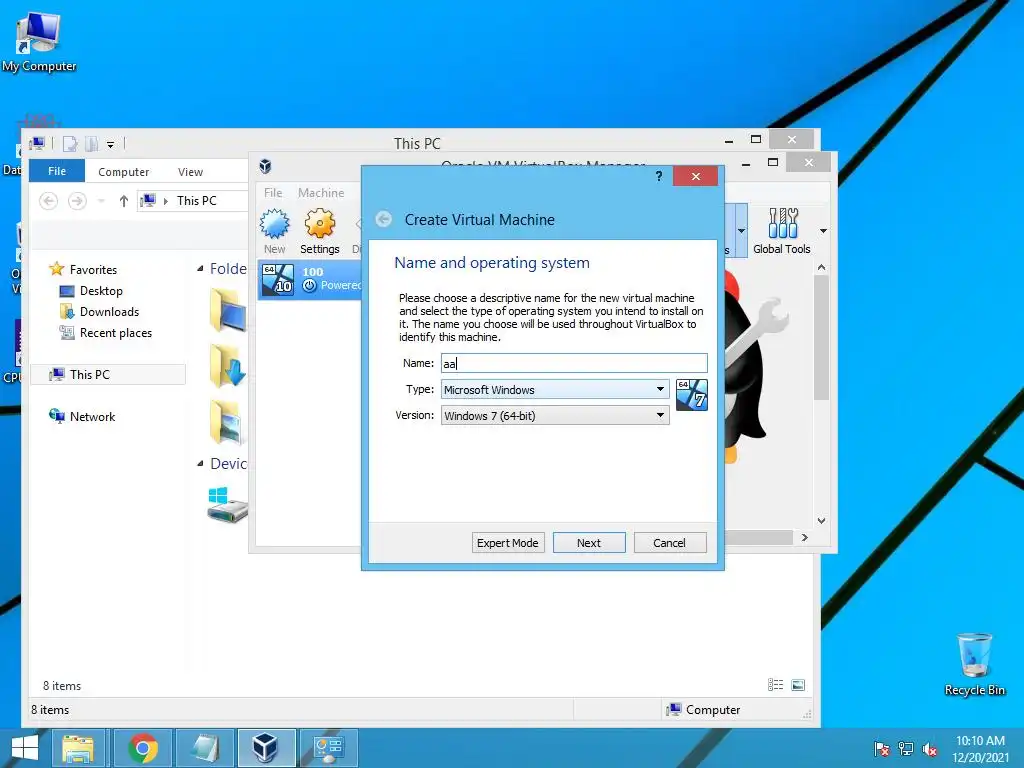The width and height of the screenshot is (1024, 768).
Task: Switch to VirtualBox taskbar button
Action: click(266, 748)
